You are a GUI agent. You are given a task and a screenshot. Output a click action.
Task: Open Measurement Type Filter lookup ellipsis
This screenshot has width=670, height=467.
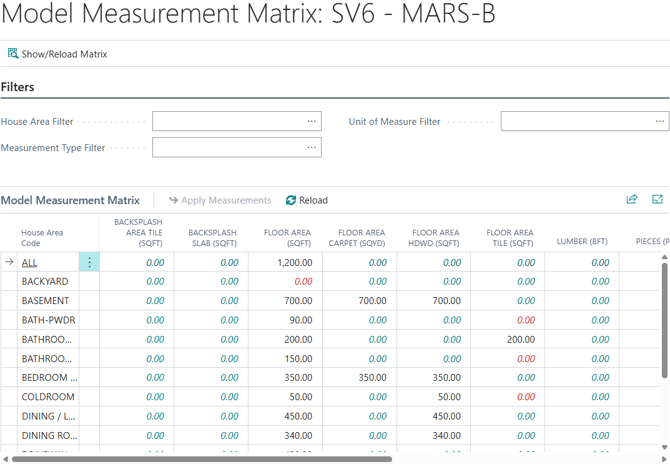click(x=311, y=147)
